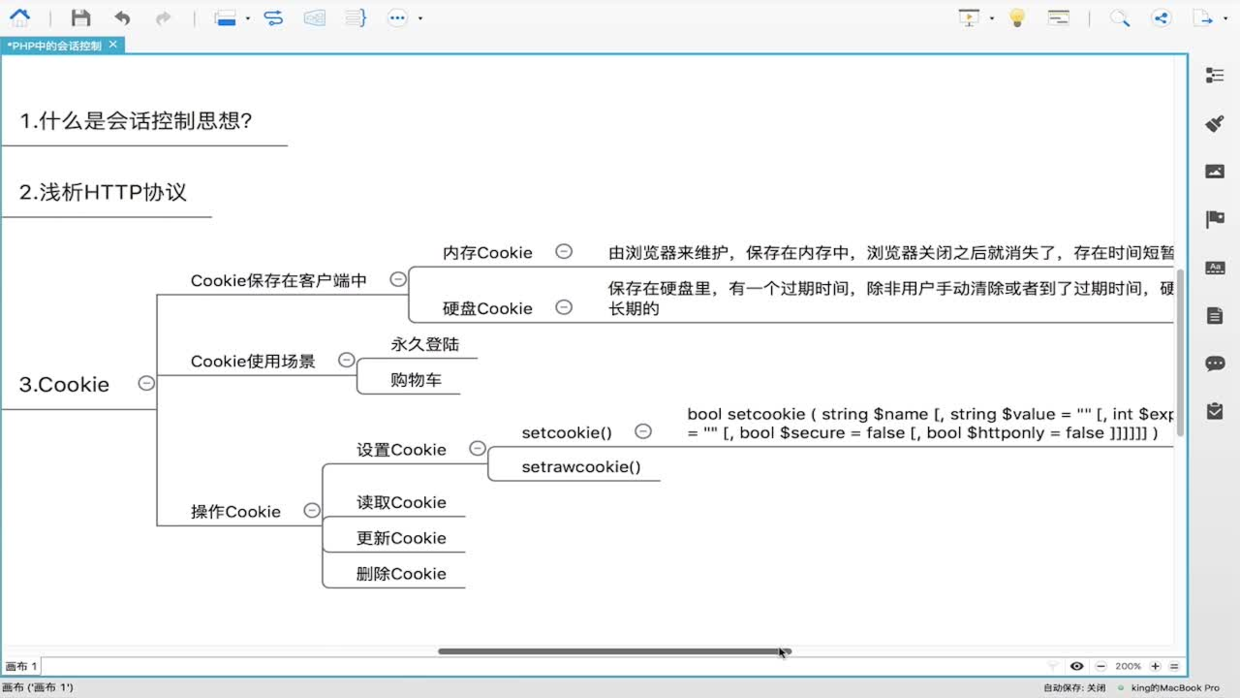Open the more insert options button
Viewport: 1240px width, 698px height.
pyautogui.click(x=398, y=18)
